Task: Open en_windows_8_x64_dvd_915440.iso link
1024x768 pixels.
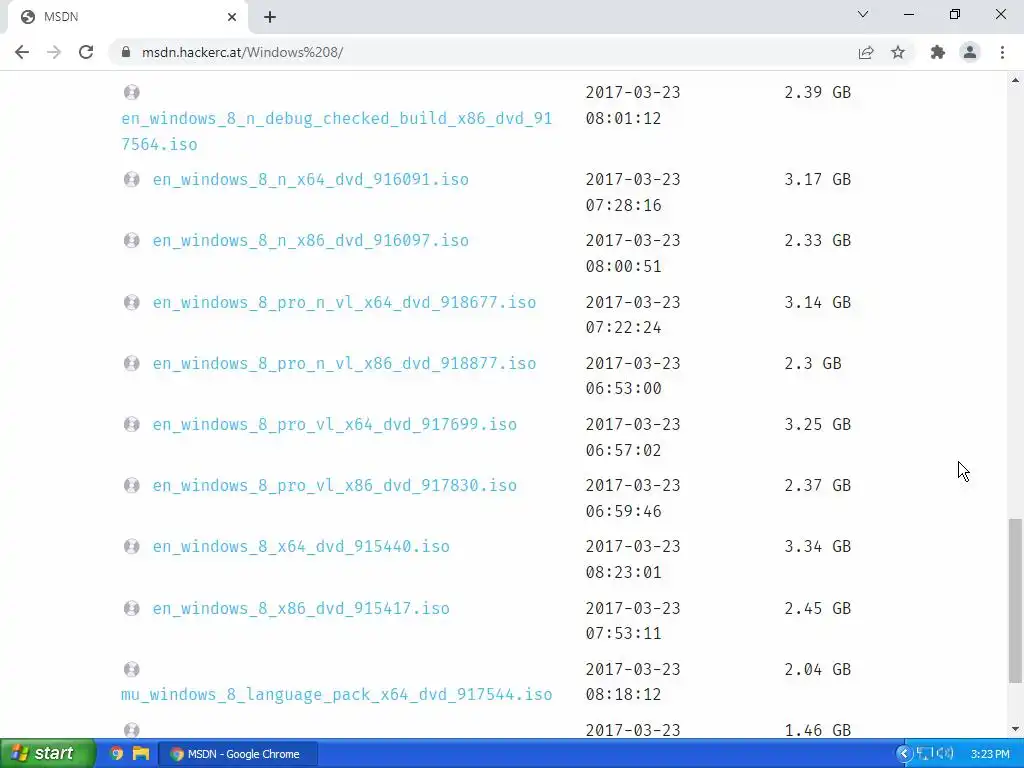Action: [301, 547]
